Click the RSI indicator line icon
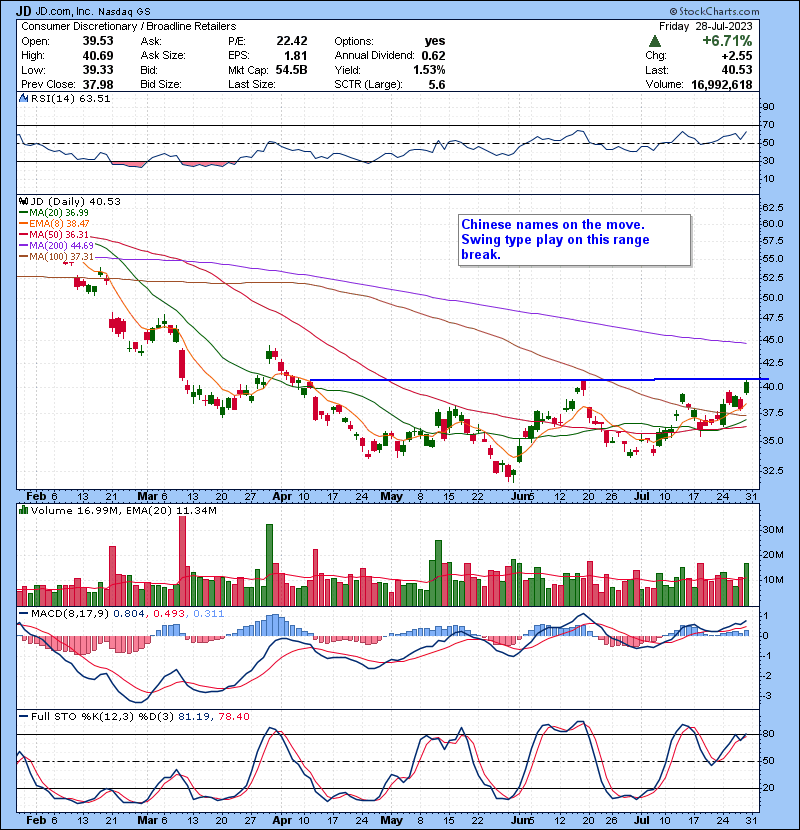This screenshot has width=800, height=830. (24, 98)
